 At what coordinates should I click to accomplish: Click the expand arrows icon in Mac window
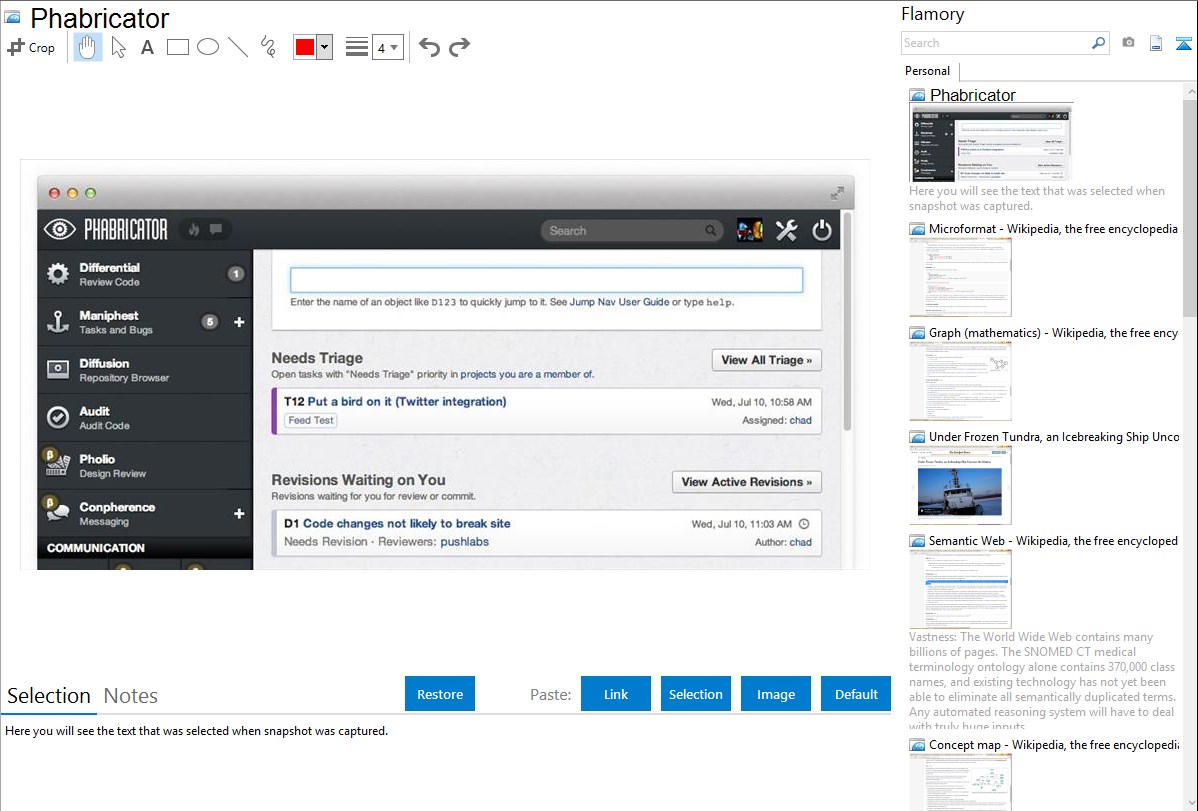[837, 193]
